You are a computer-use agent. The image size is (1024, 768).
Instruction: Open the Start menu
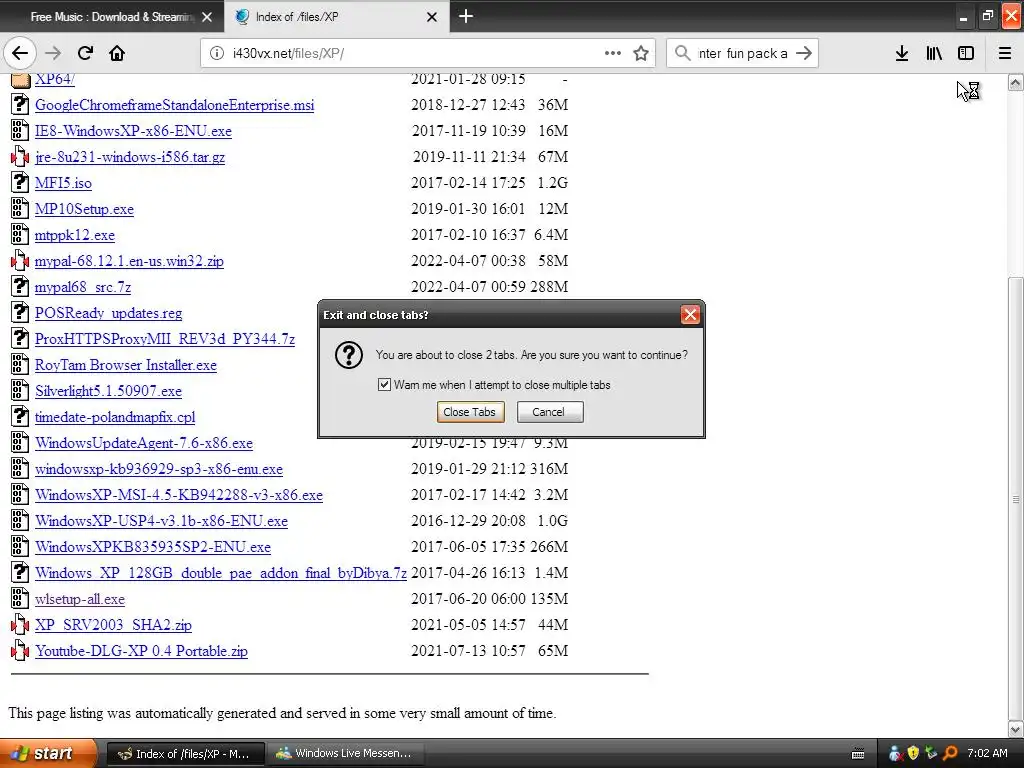(48, 754)
